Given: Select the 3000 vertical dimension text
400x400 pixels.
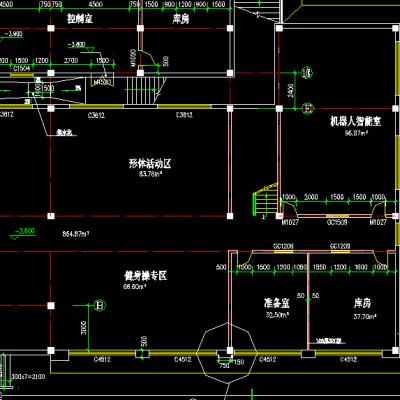Looking at the screenshot, I should pyautogui.click(x=83, y=328).
